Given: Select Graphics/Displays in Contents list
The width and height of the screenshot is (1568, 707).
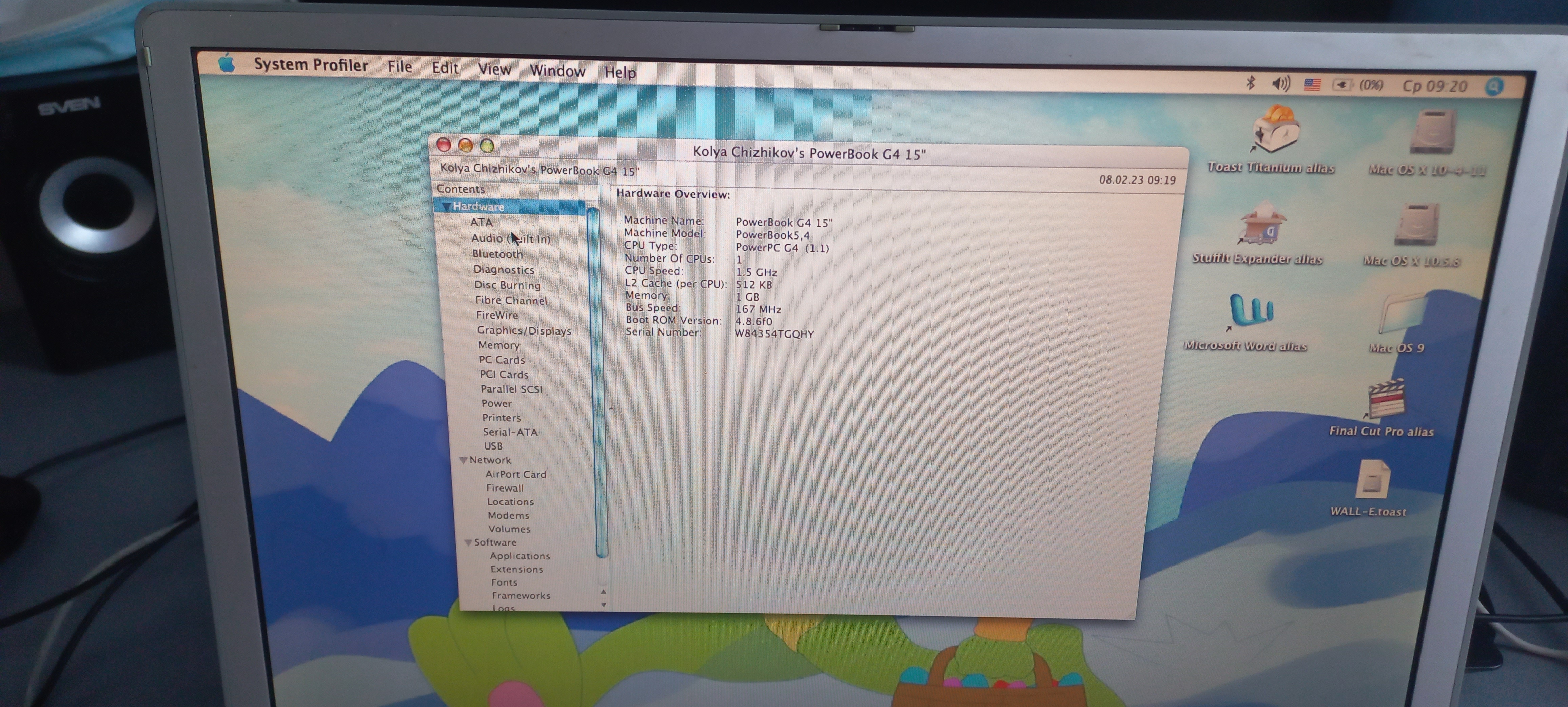Looking at the screenshot, I should click(x=524, y=331).
